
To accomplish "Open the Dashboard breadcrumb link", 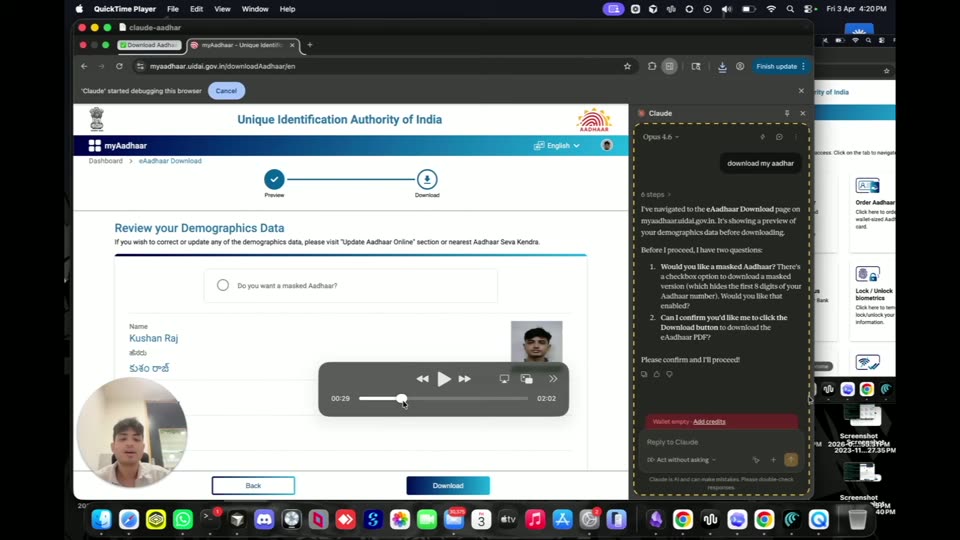I will pos(105,161).
